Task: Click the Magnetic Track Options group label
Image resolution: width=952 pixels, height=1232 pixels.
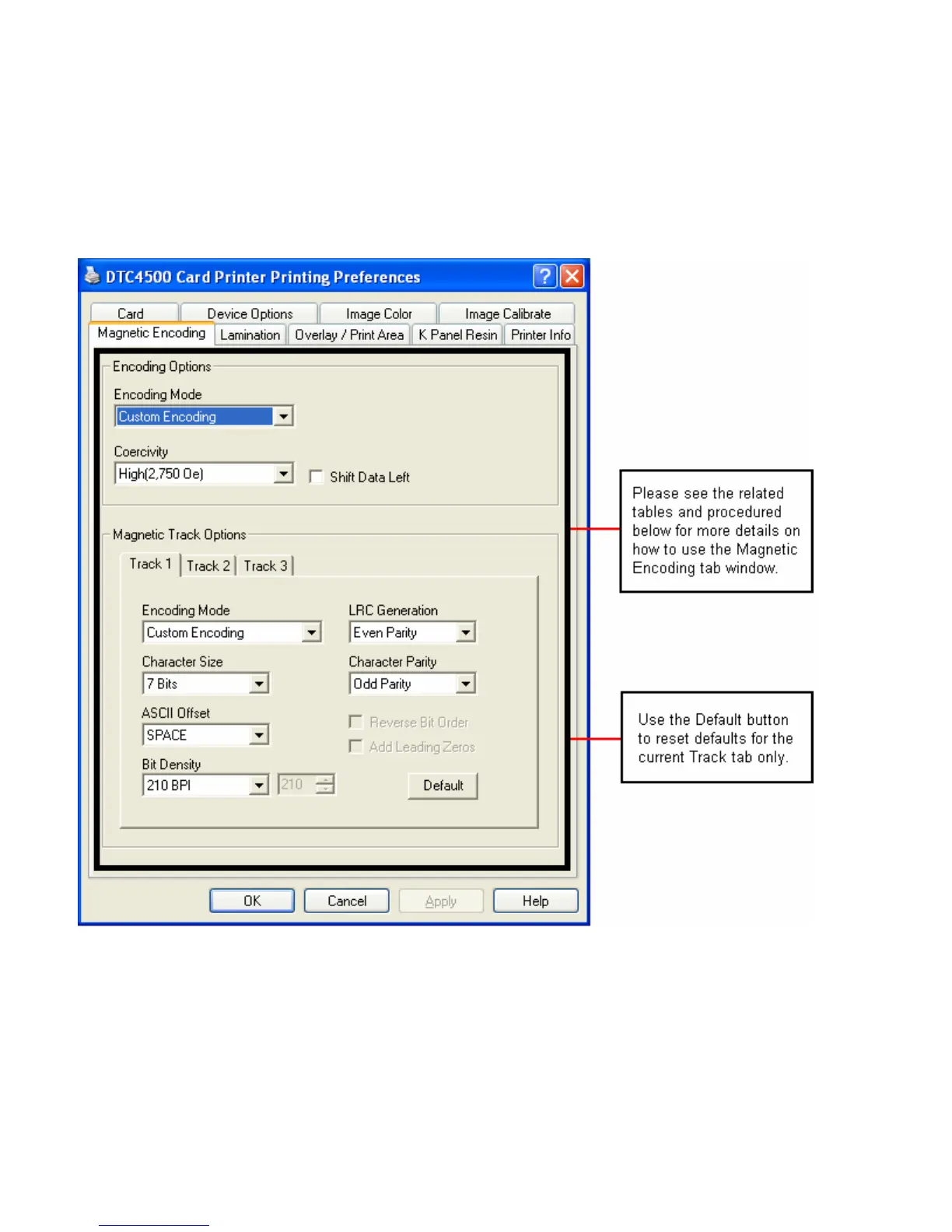Action: tap(180, 534)
